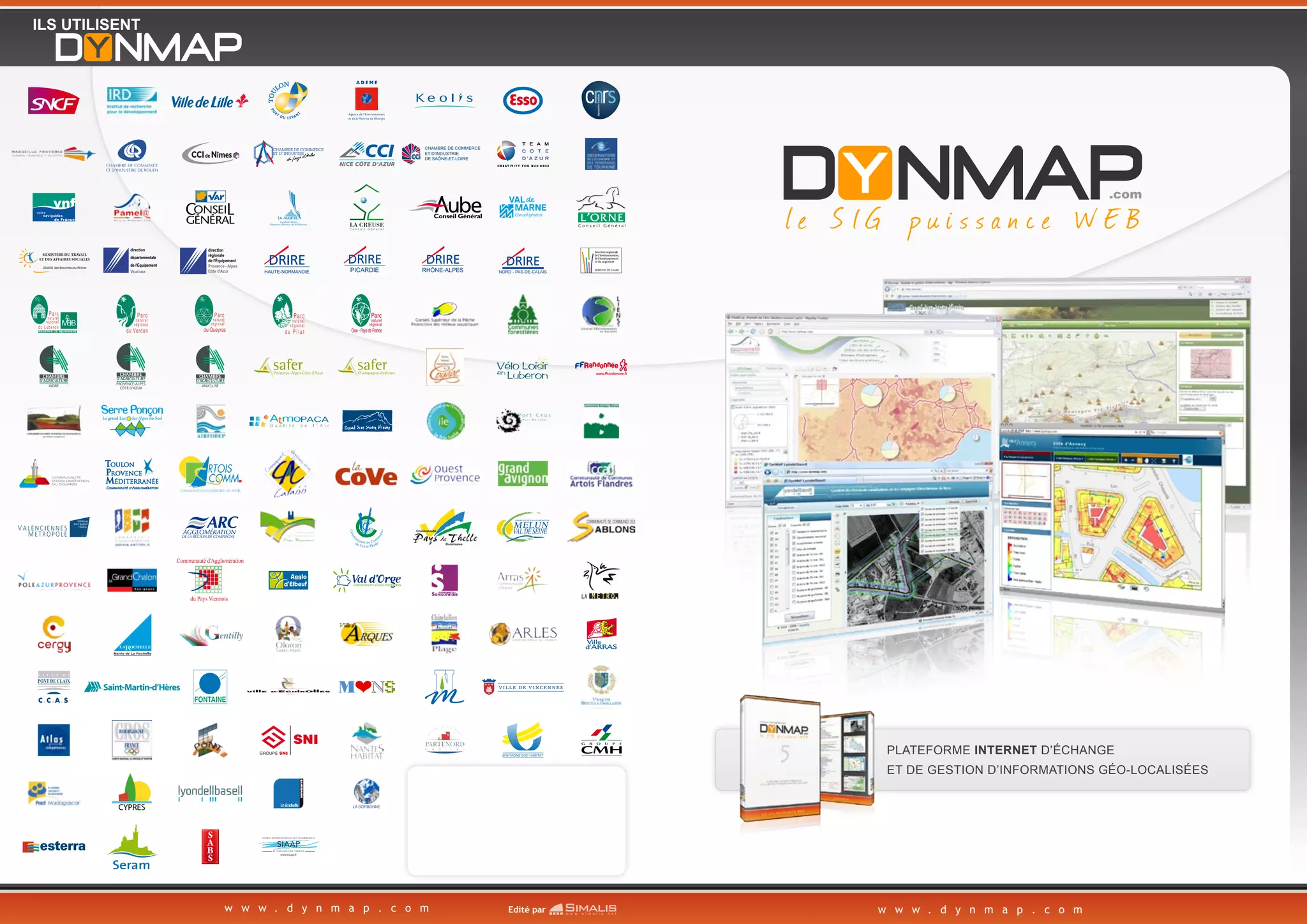Click the Cergy logo
This screenshot has height=924, width=1307.
(x=54, y=633)
